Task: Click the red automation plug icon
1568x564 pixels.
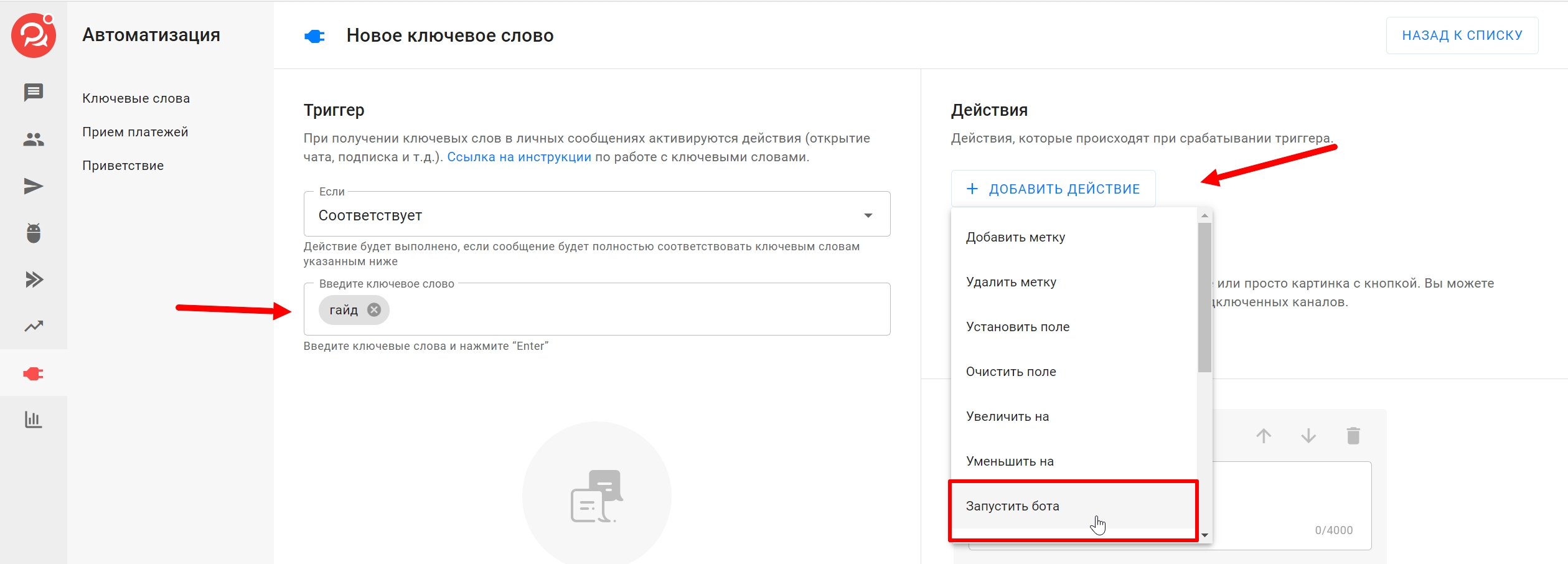Action: [x=34, y=374]
